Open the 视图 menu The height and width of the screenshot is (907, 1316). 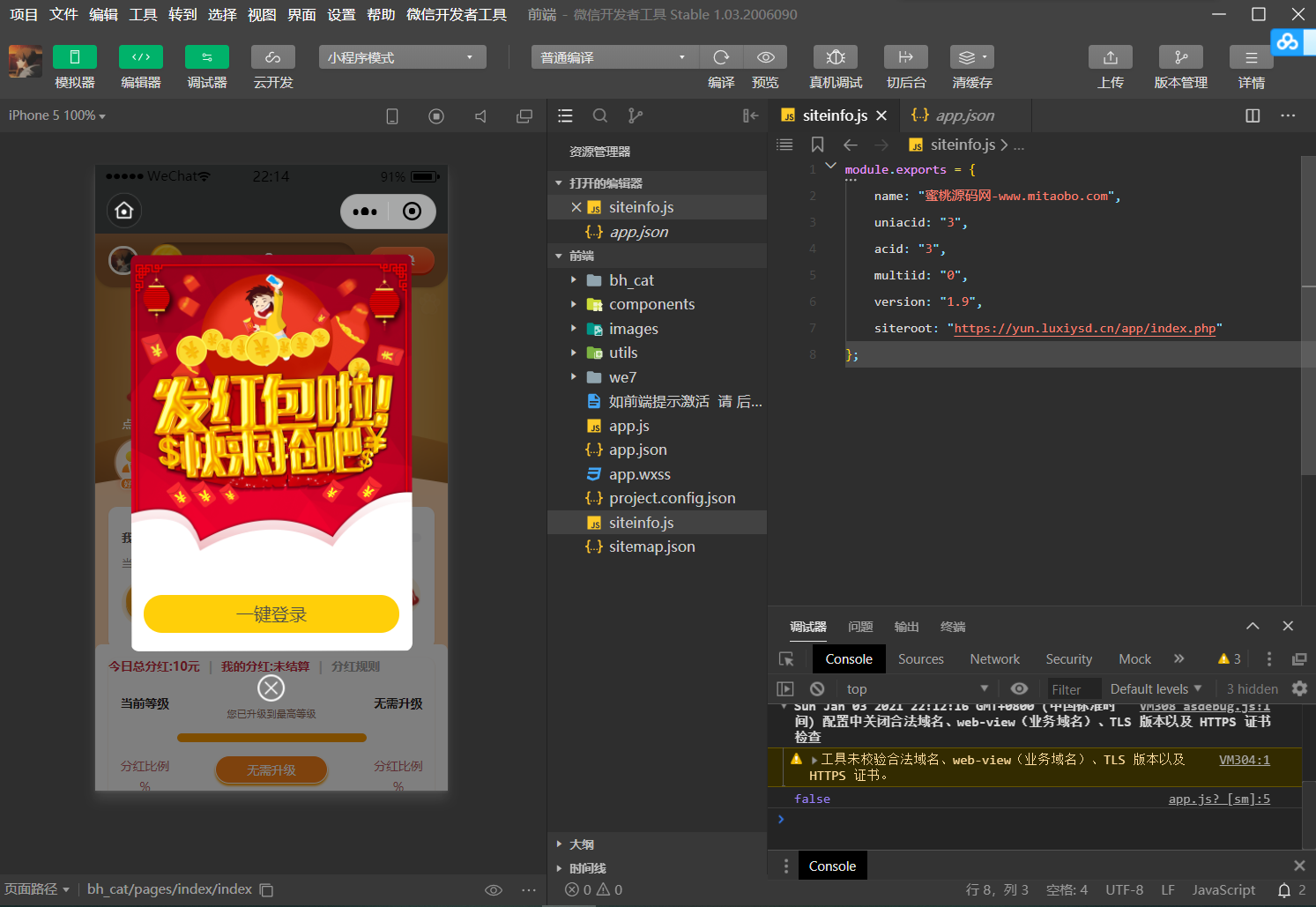coord(262,14)
